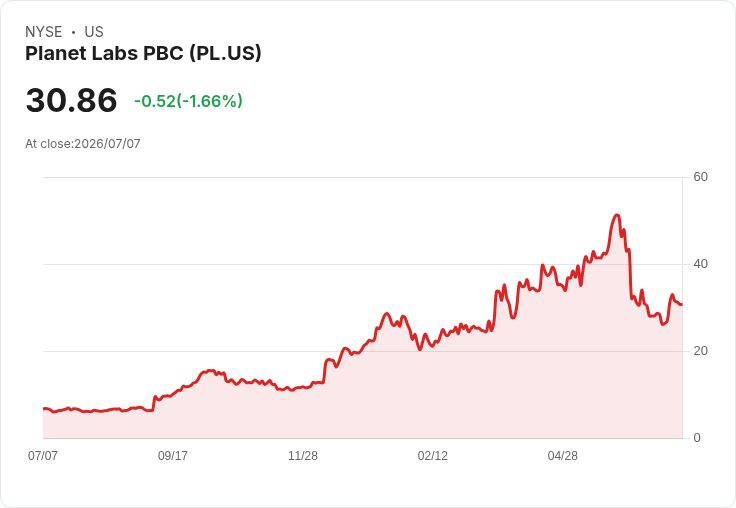Click the US market label
This screenshot has height=508, width=736.
pyautogui.click(x=94, y=32)
